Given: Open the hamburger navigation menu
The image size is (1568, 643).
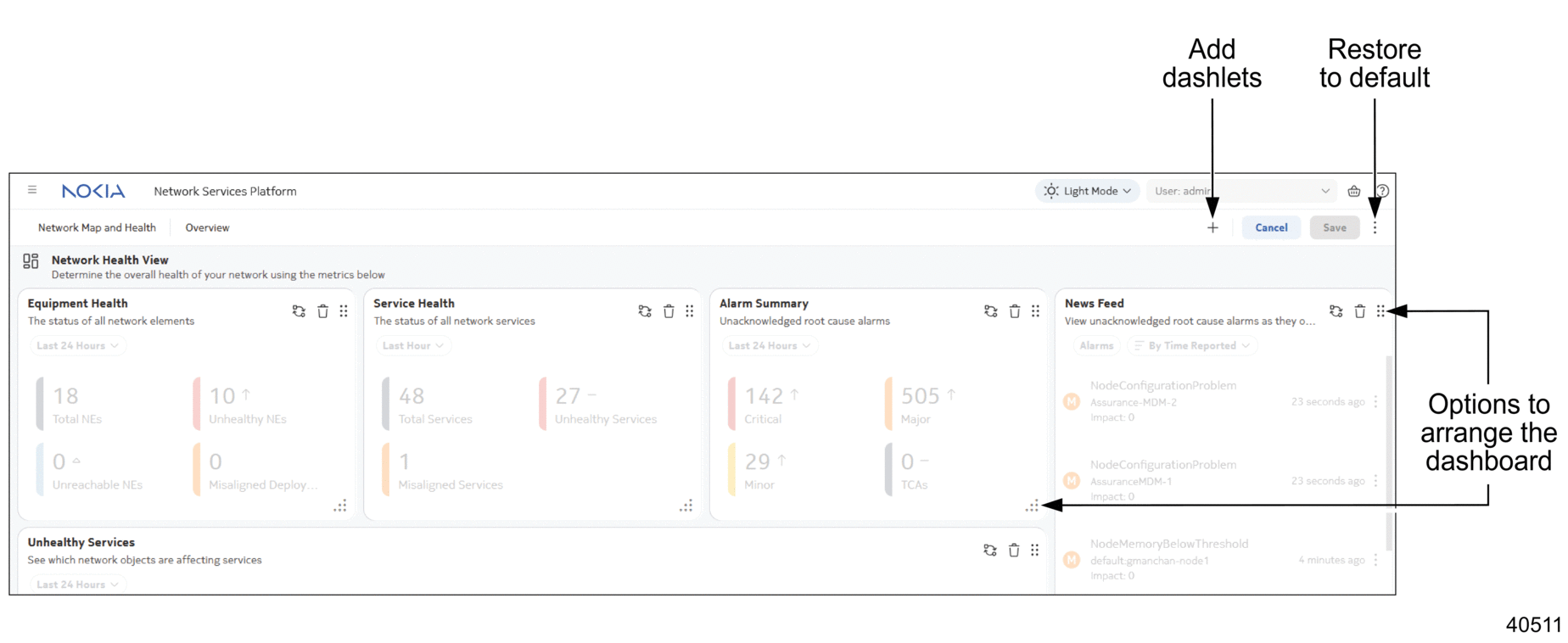Looking at the screenshot, I should [32, 190].
